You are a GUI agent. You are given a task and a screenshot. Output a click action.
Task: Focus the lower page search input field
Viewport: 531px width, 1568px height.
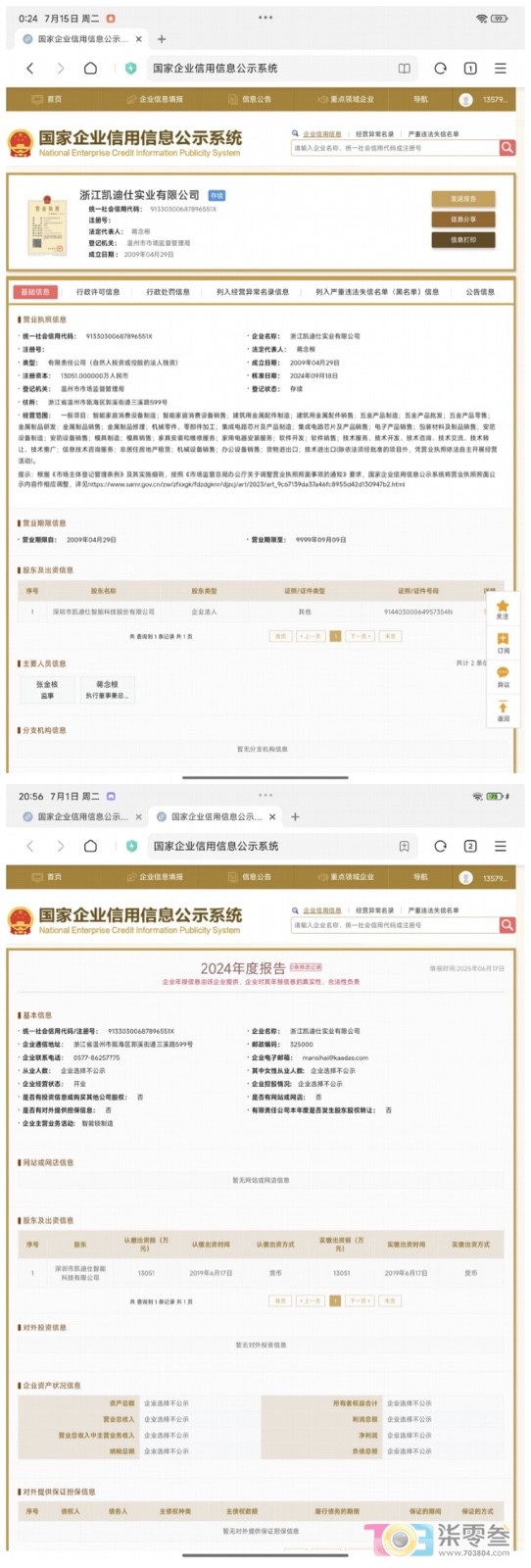point(394,924)
